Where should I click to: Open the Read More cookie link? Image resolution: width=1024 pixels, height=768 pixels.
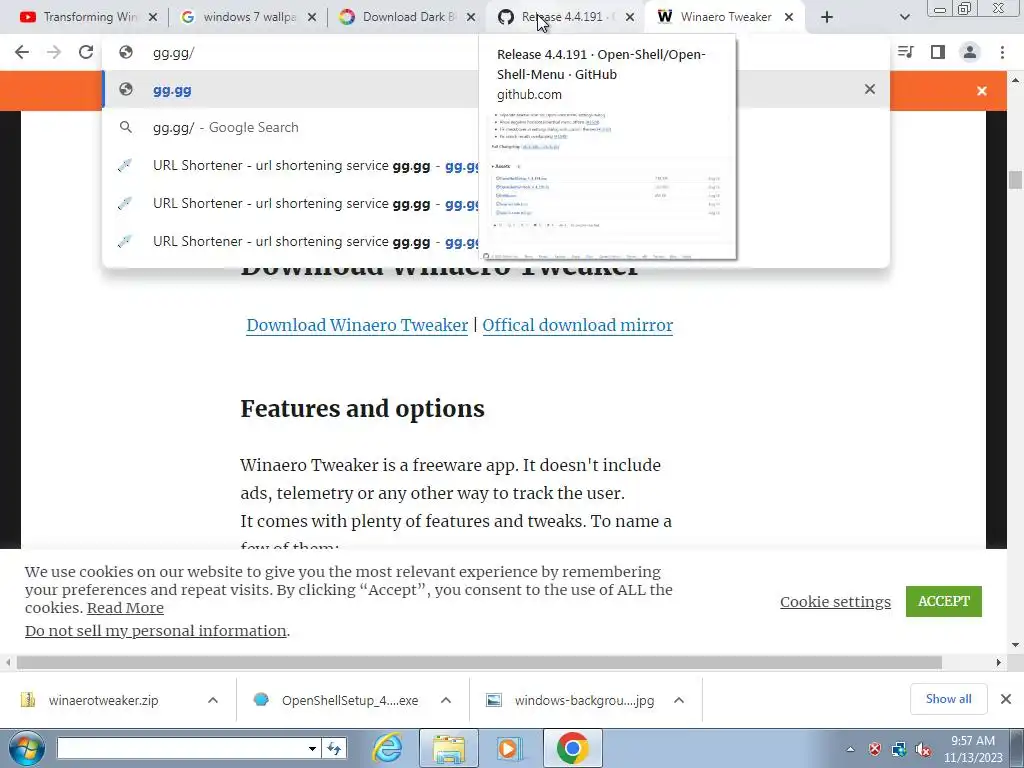coord(125,608)
